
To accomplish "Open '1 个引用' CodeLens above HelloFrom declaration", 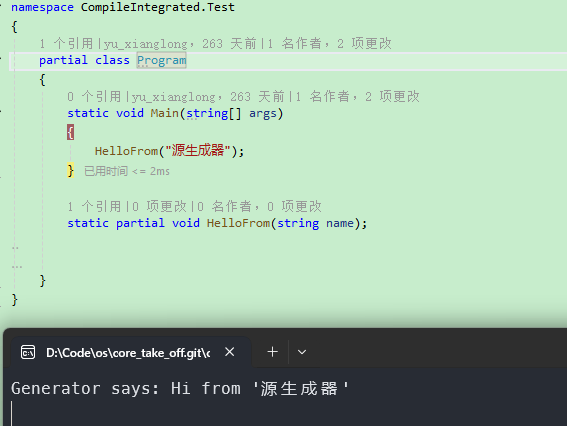I will pos(94,206).
